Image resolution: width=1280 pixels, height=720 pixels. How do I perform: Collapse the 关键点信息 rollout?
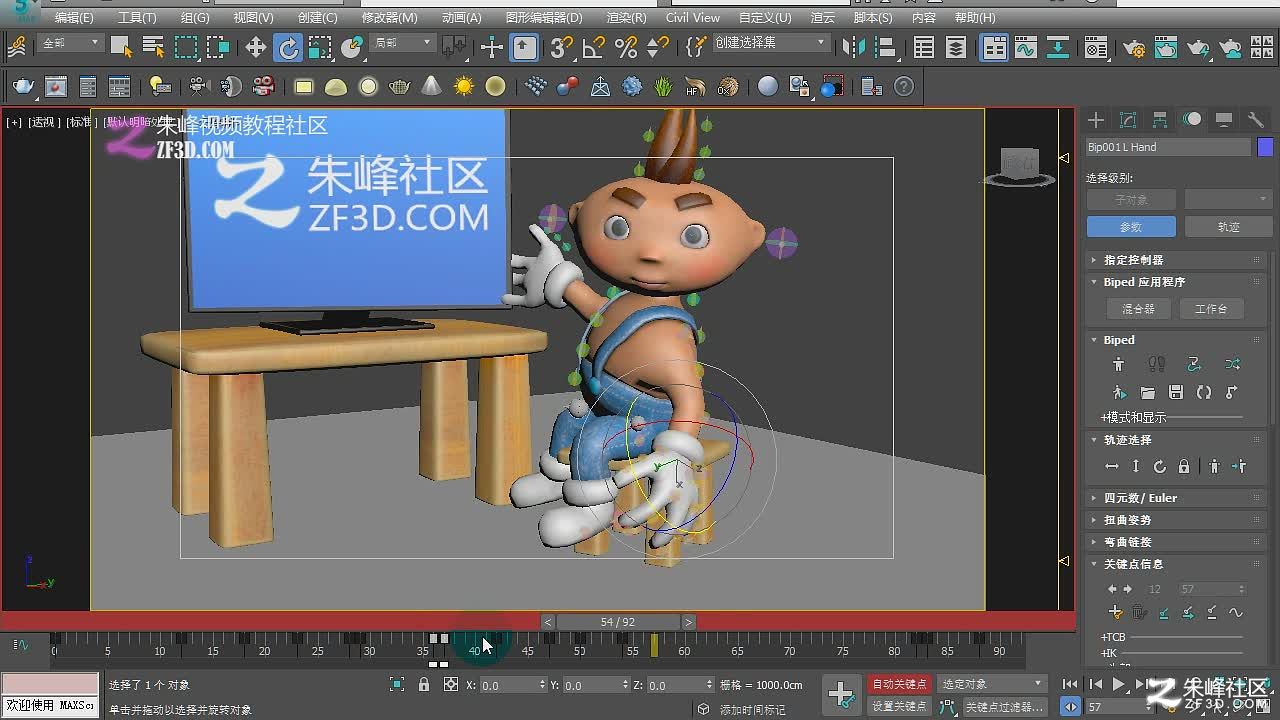pos(1176,564)
